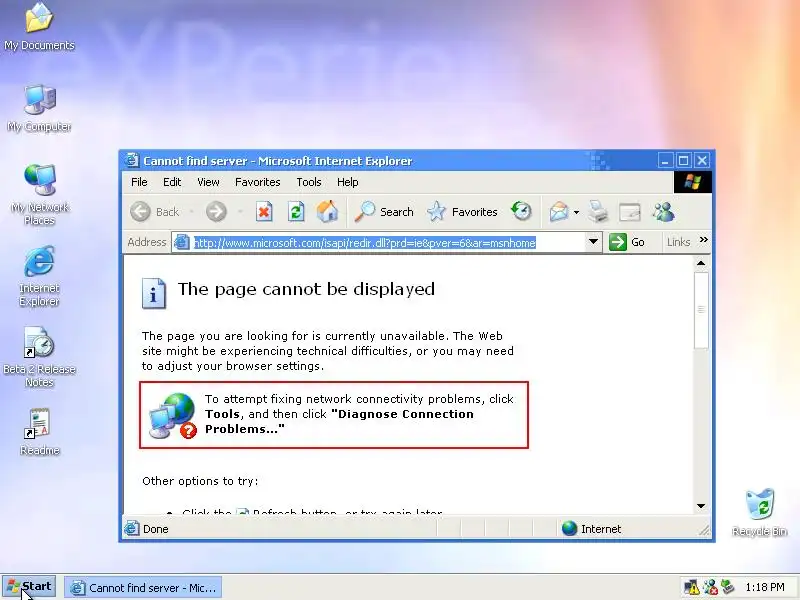Open My Documents desktop icon
The image size is (800, 600).
39,27
